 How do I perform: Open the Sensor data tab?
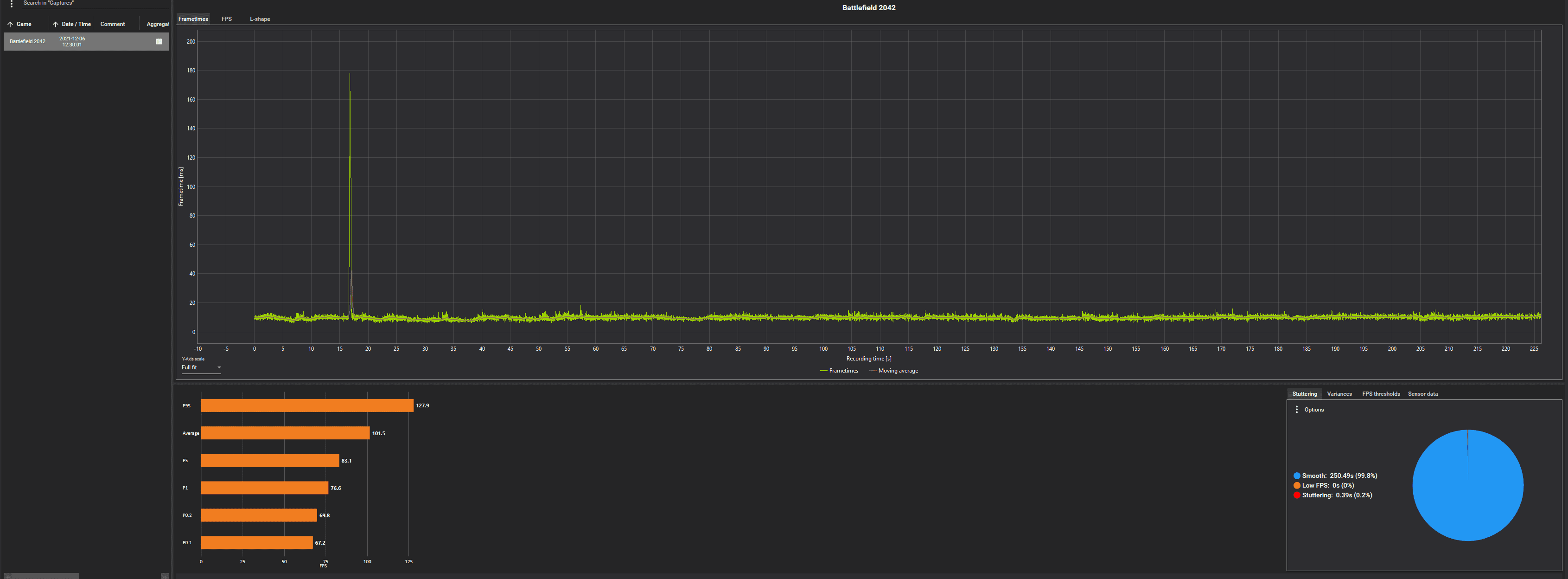click(x=1422, y=394)
